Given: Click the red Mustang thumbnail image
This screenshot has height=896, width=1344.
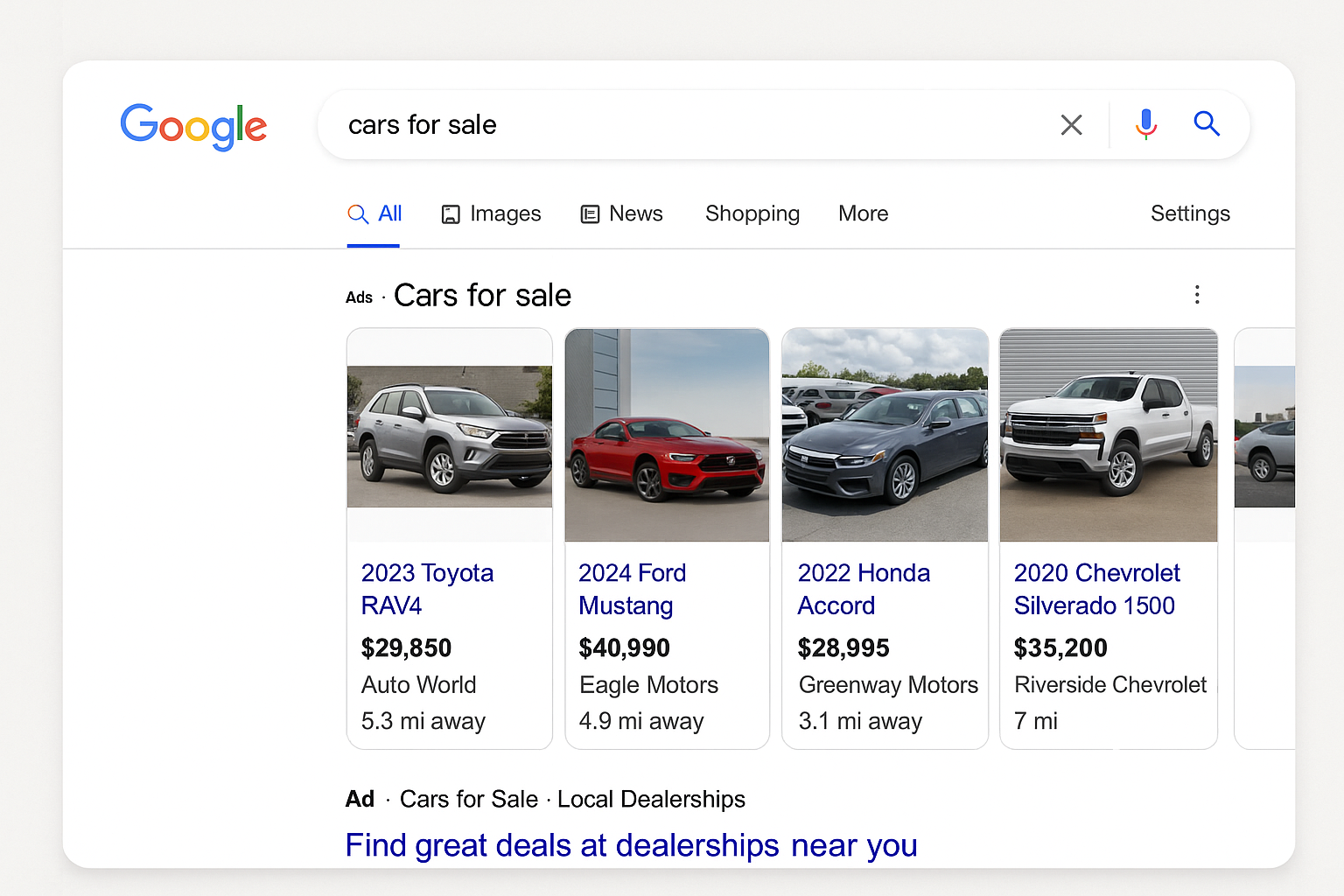Looking at the screenshot, I should coord(667,435).
